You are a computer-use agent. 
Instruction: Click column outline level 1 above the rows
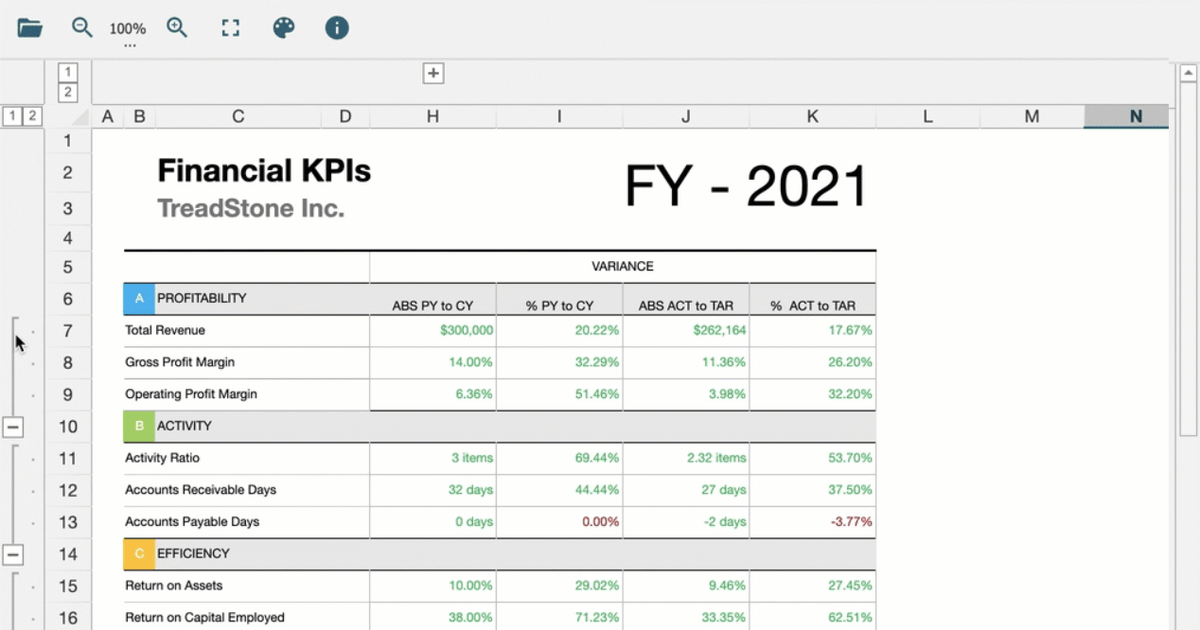tap(68, 71)
